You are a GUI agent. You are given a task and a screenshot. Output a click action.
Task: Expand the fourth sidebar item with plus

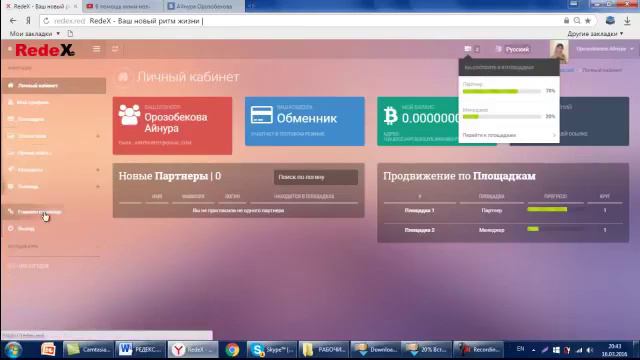pyautogui.click(x=98, y=136)
